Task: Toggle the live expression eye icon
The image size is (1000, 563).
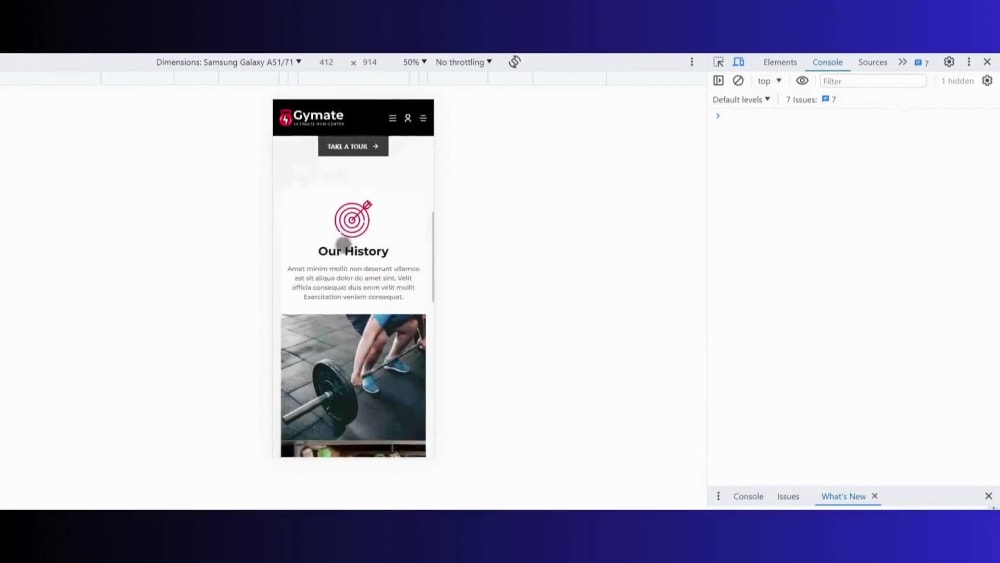Action: 802,81
